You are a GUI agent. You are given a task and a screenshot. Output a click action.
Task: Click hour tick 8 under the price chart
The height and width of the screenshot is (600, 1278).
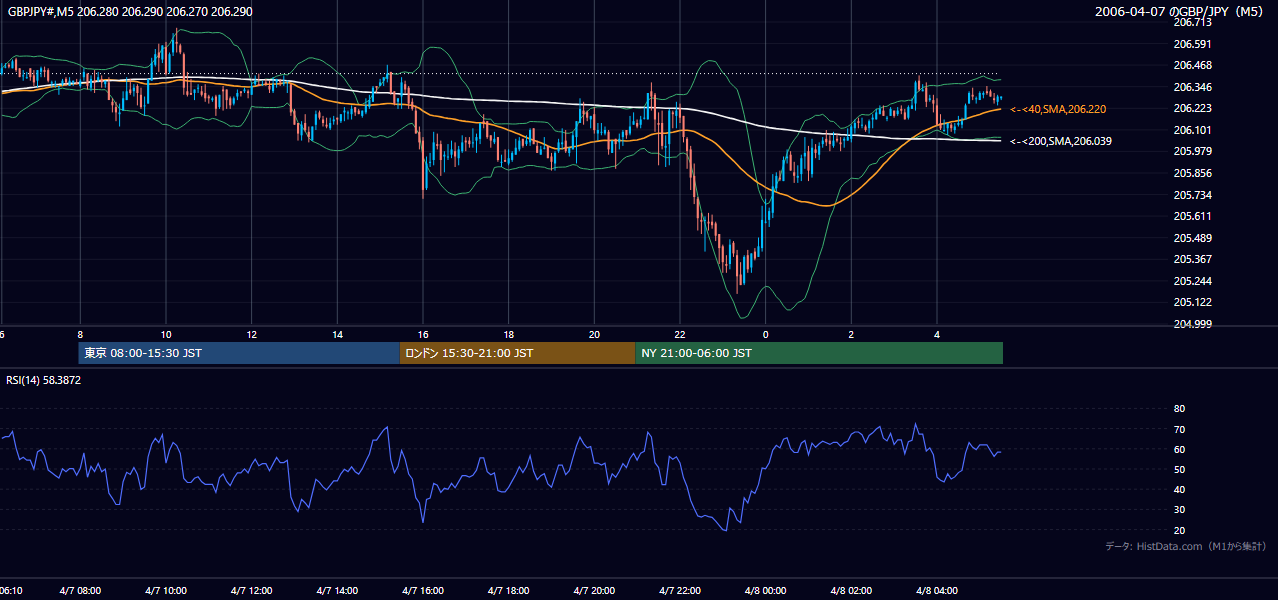point(80,334)
